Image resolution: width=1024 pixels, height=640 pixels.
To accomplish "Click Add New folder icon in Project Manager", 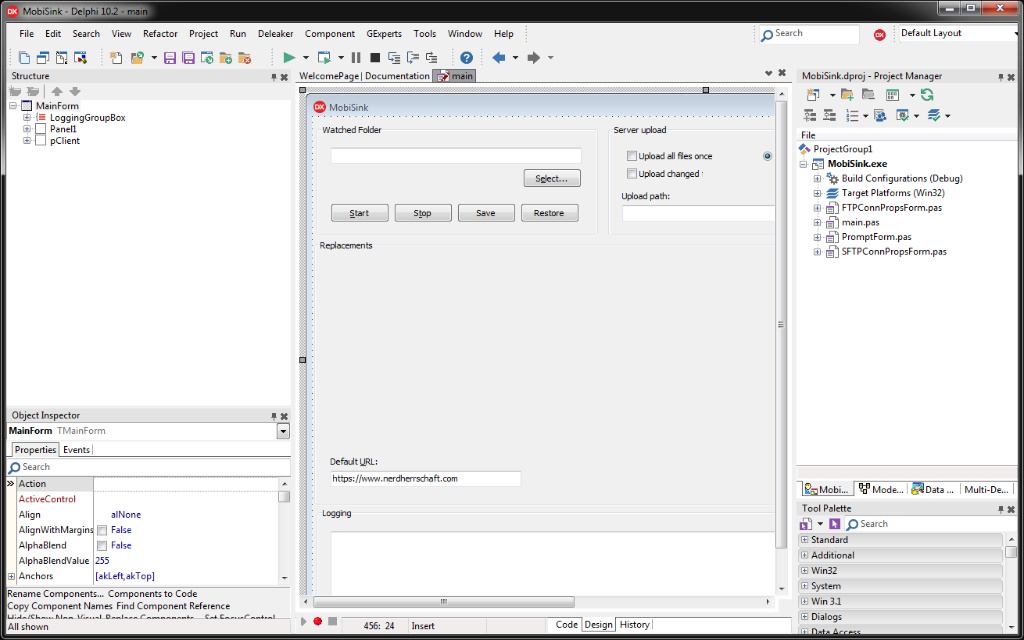I will click(847, 95).
